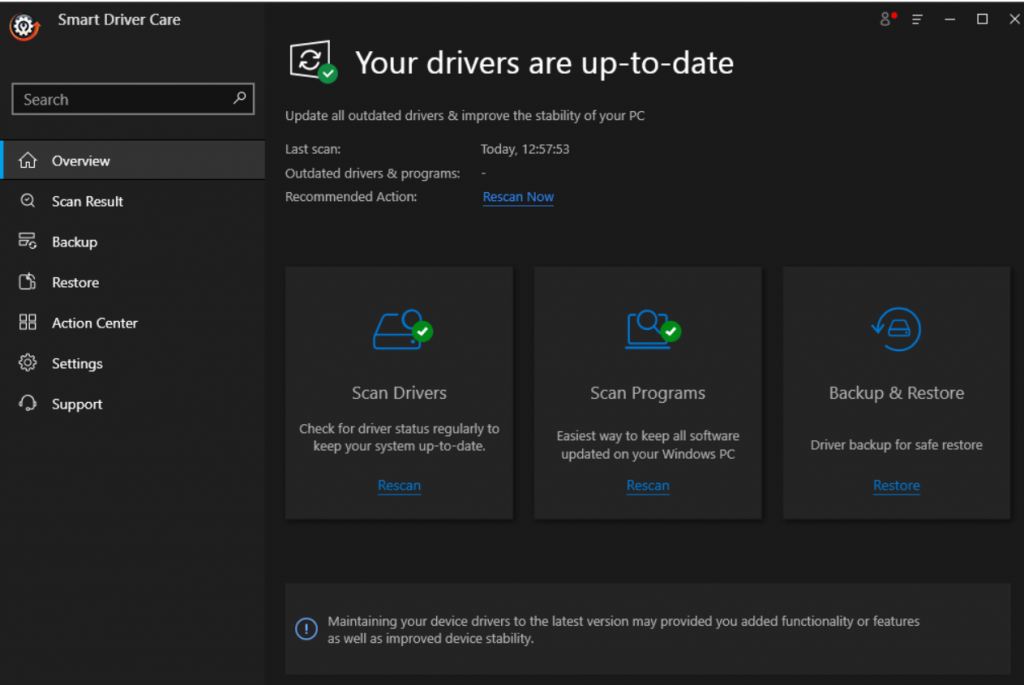
Task: Click the Scan Result magnifier icon
Action: coord(27,200)
